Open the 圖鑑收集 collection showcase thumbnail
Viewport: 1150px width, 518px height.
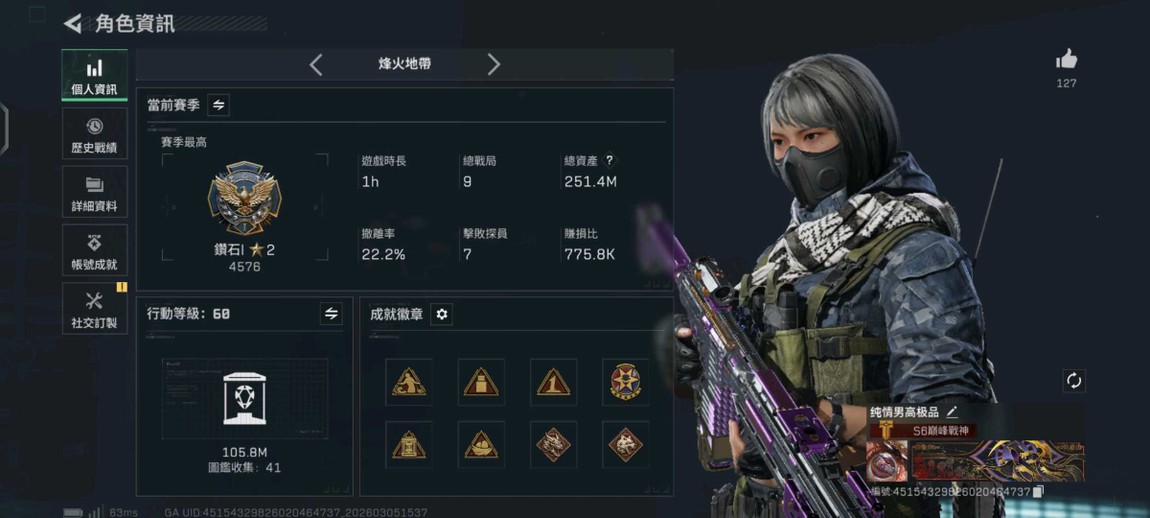click(x=244, y=398)
